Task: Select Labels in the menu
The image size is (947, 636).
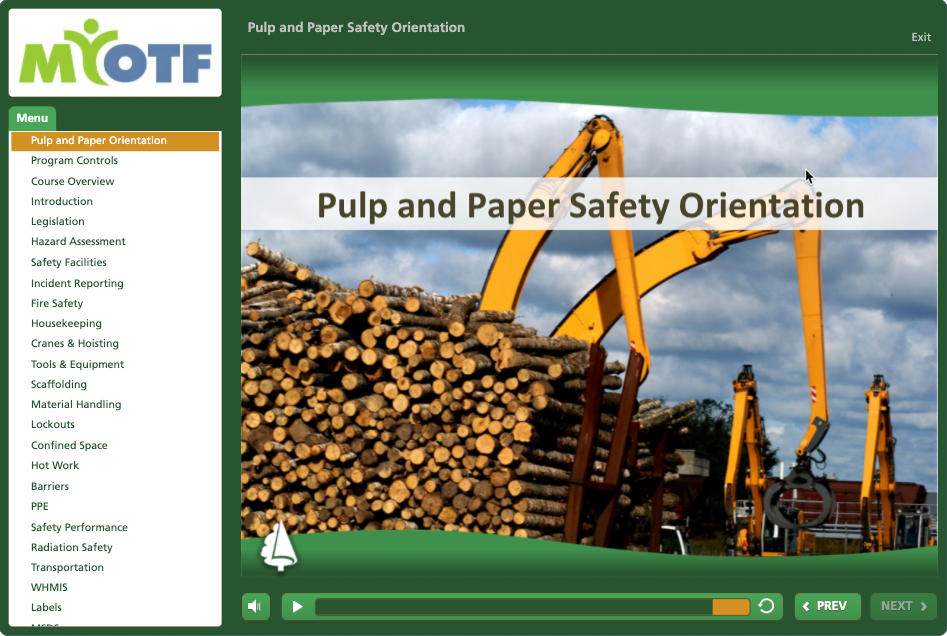Action: click(46, 607)
